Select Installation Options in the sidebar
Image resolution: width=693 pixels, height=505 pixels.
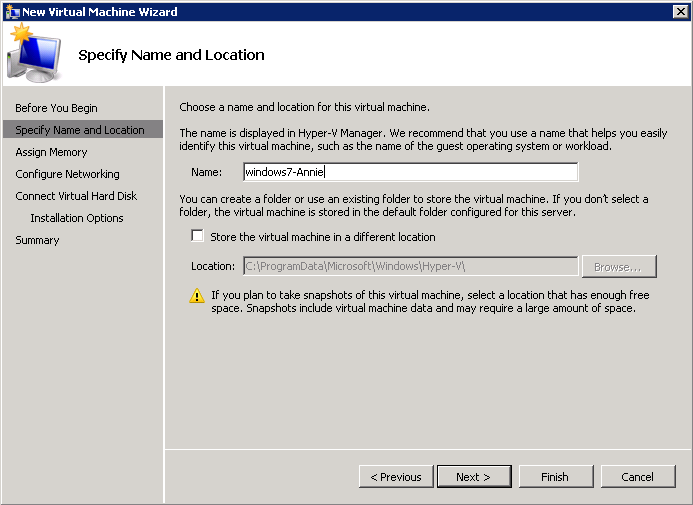click(x=77, y=218)
